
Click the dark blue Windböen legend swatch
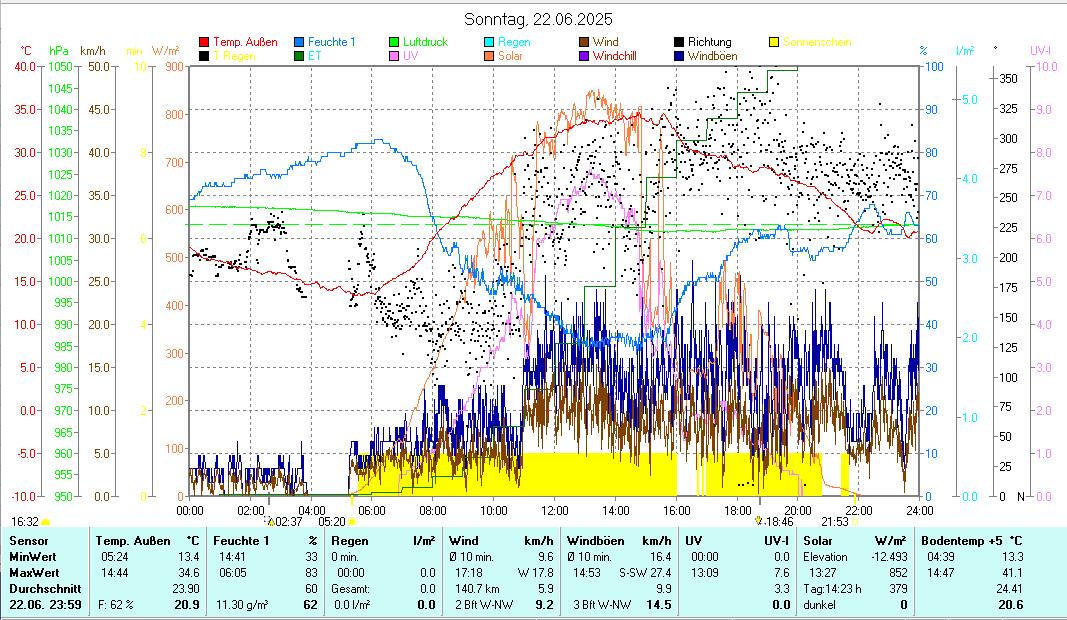click(x=679, y=56)
